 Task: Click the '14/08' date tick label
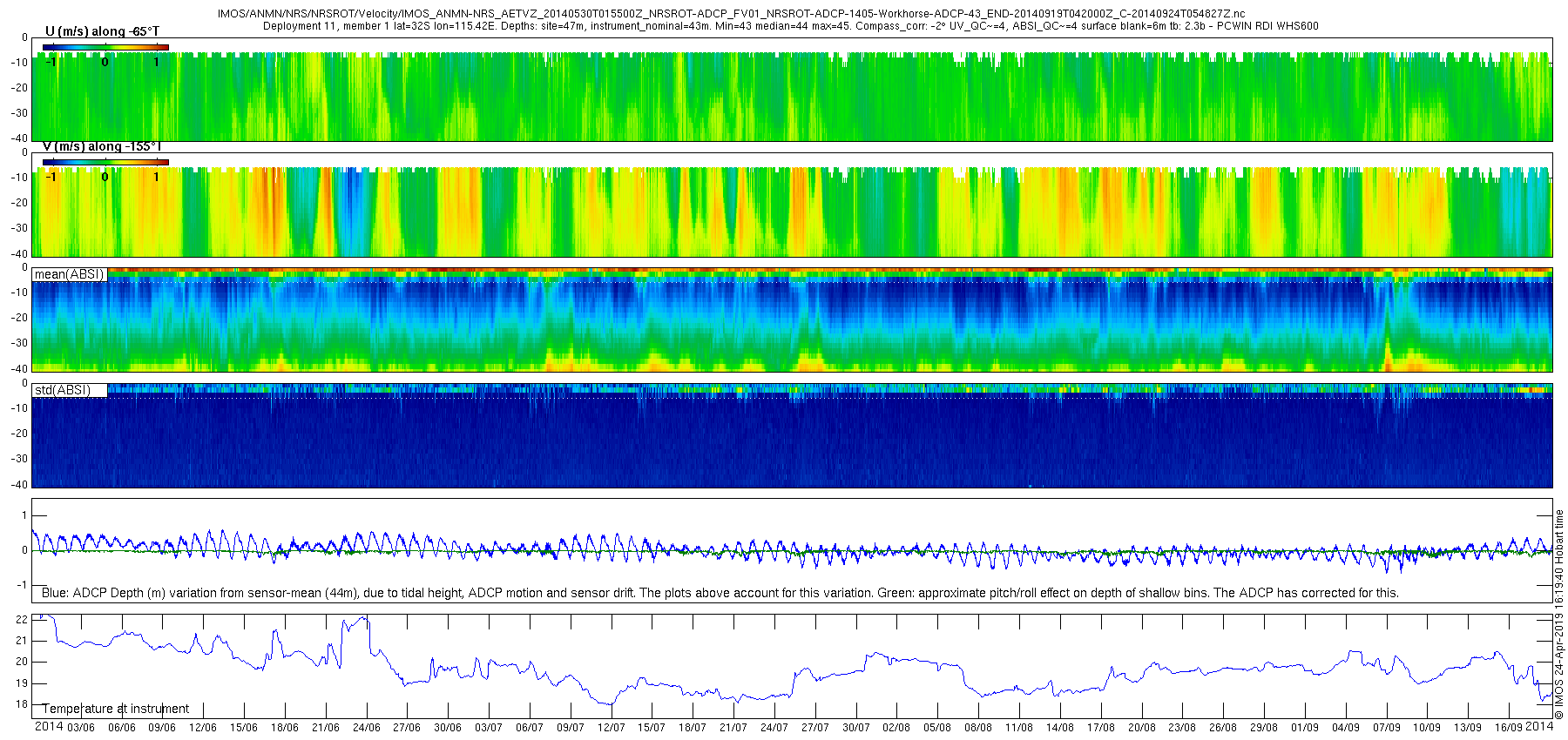pyautogui.click(x=1060, y=728)
